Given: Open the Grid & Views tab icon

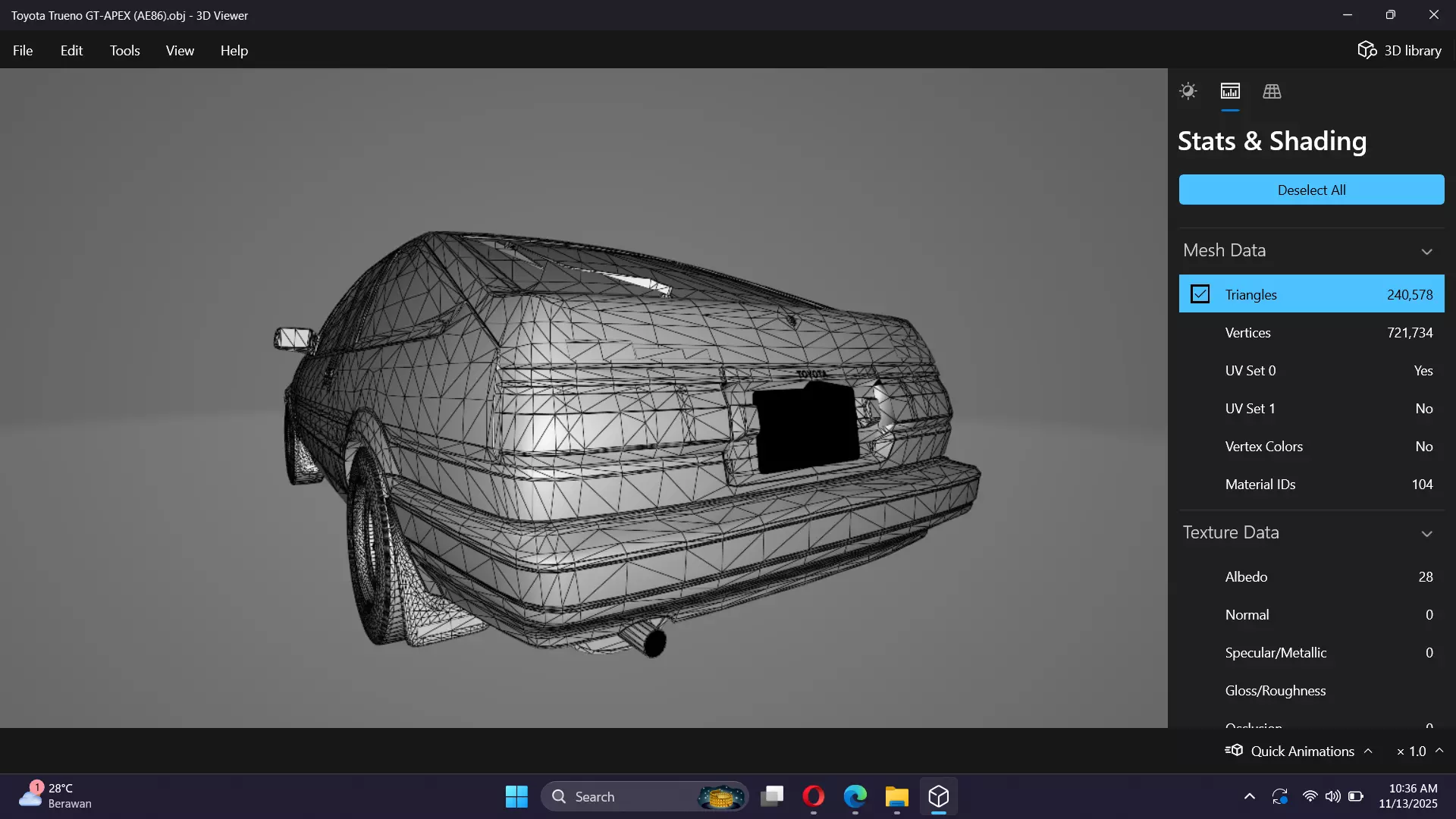Looking at the screenshot, I should (1272, 91).
